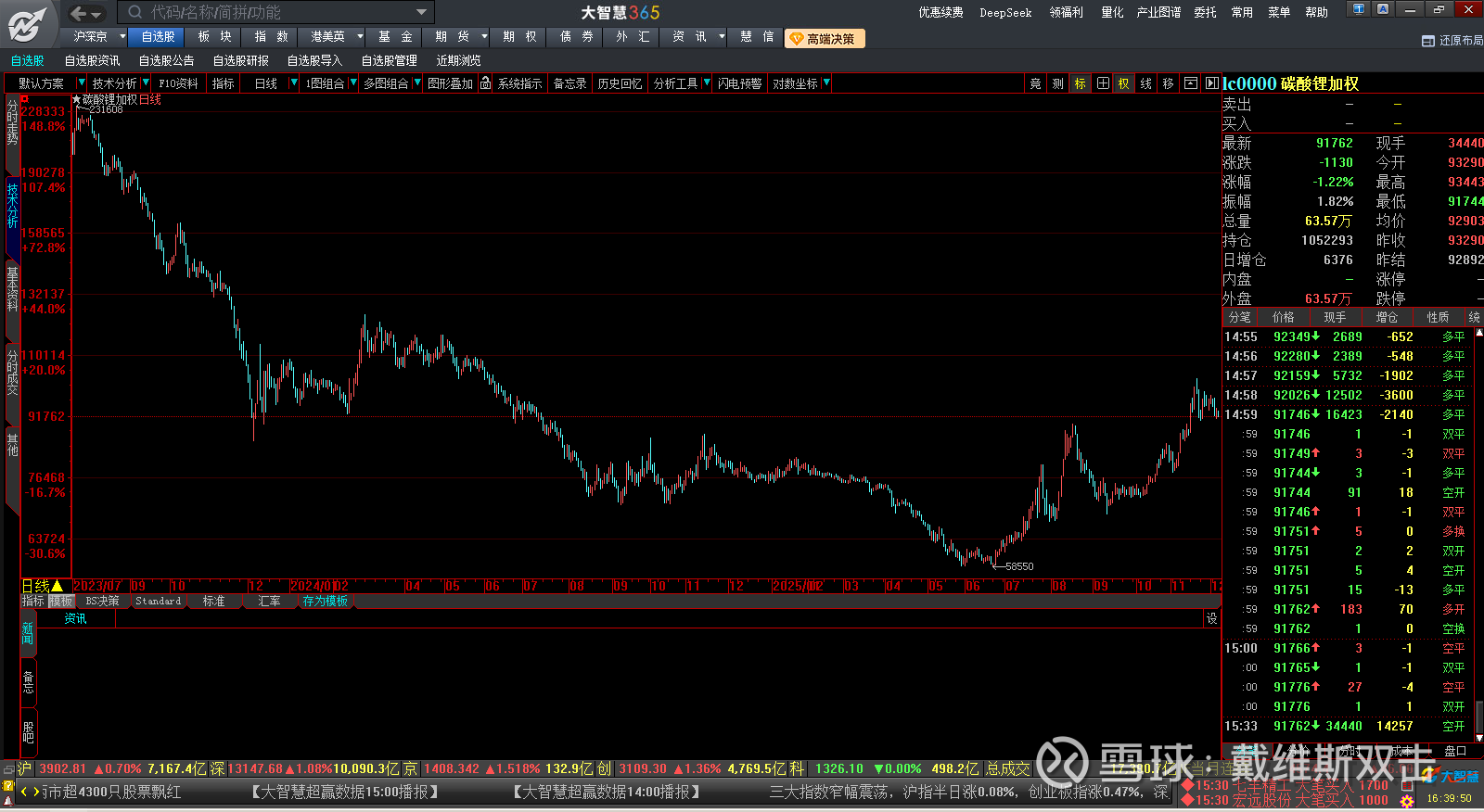Image resolution: width=1484 pixels, height=812 pixels.
Task: Click the 自选股资讯 link
Action: point(92,61)
